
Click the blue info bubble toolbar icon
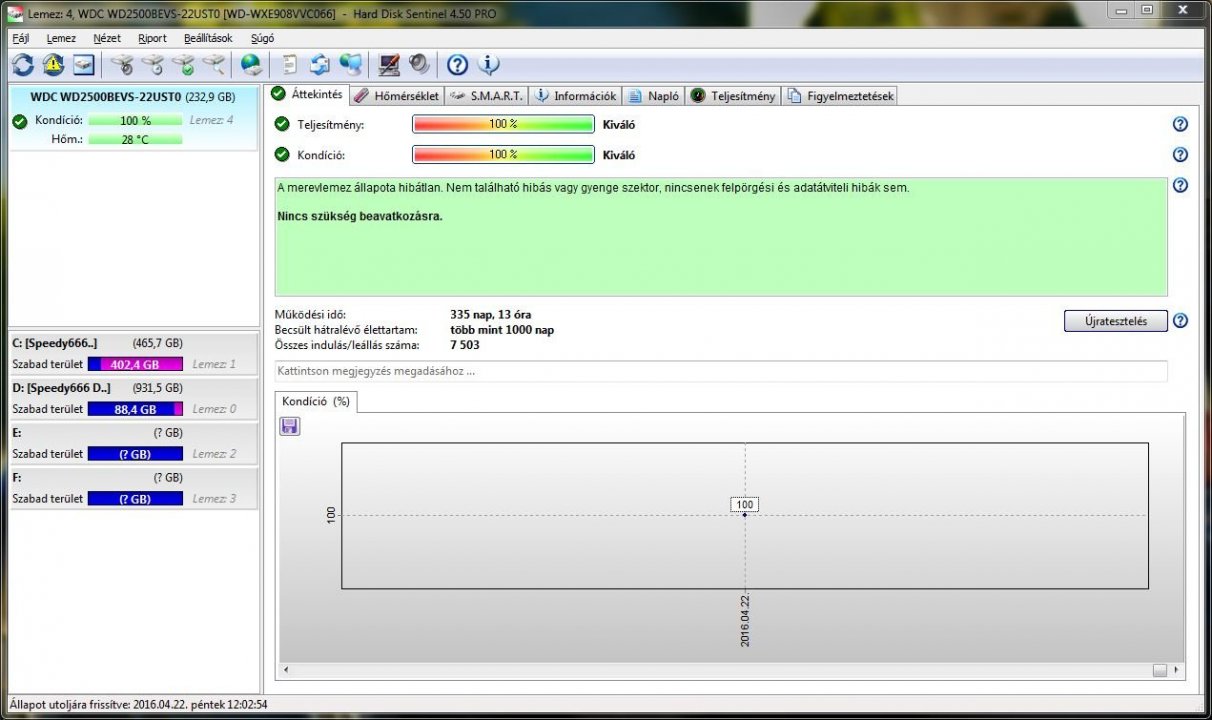coord(488,65)
